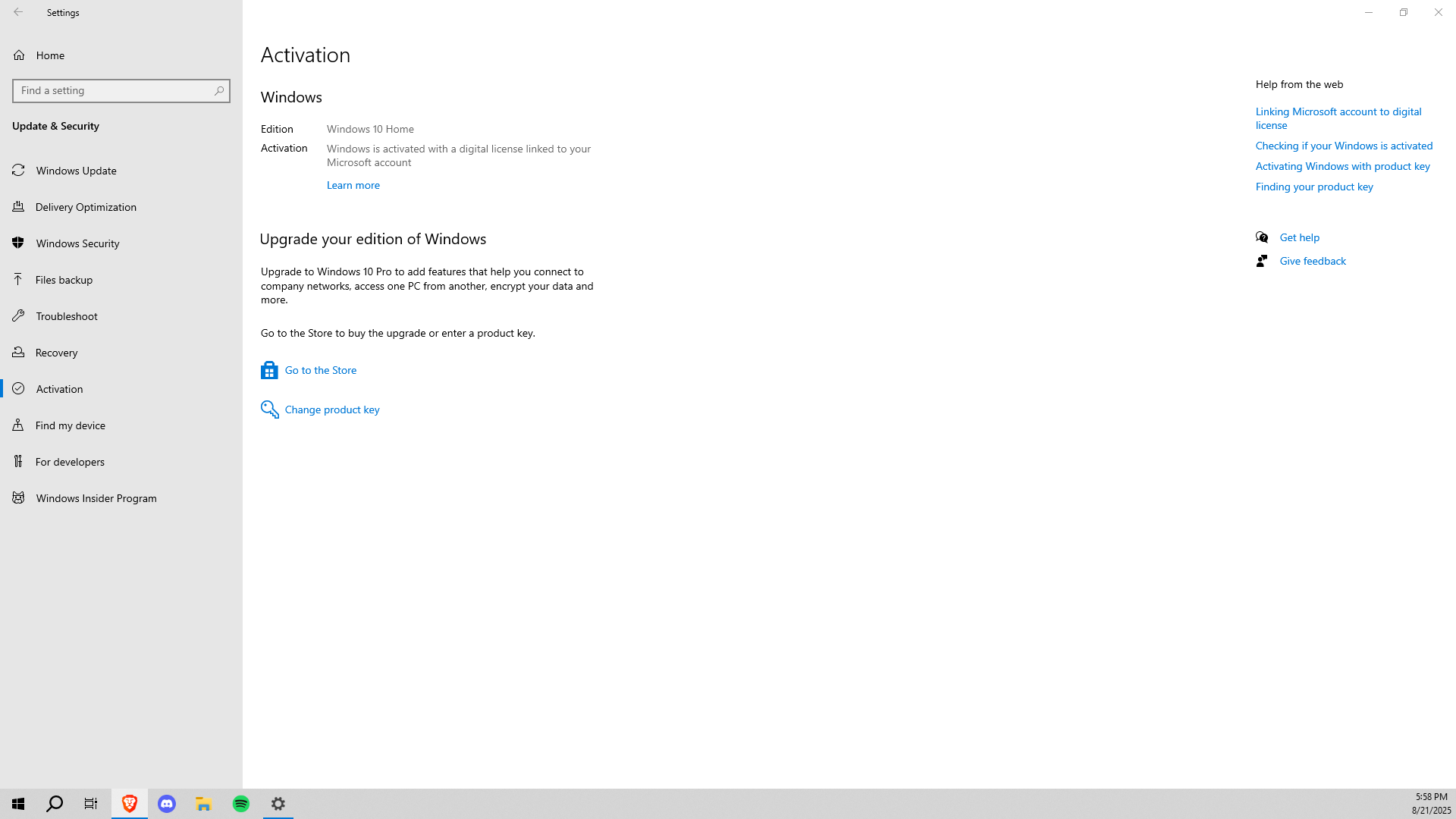Select Files backup in sidebar

(121, 280)
